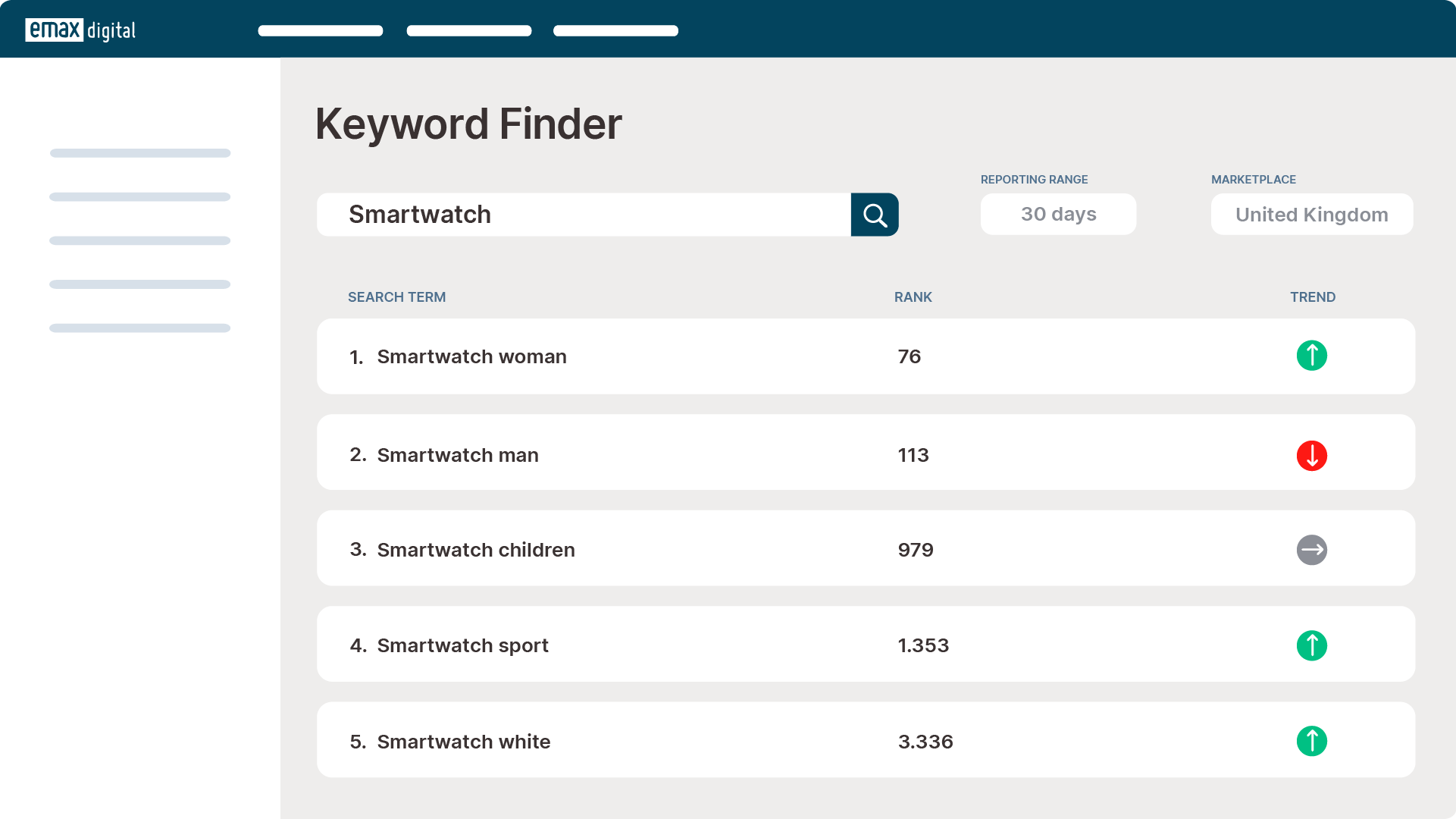The width and height of the screenshot is (1456, 819).
Task: Sort by the RANK column header
Action: (913, 297)
